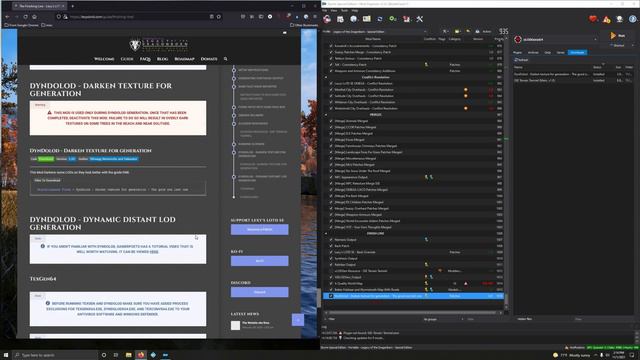The height and width of the screenshot is (360, 640).
Task: Click the Windows Start button
Action: (x=6, y=355)
